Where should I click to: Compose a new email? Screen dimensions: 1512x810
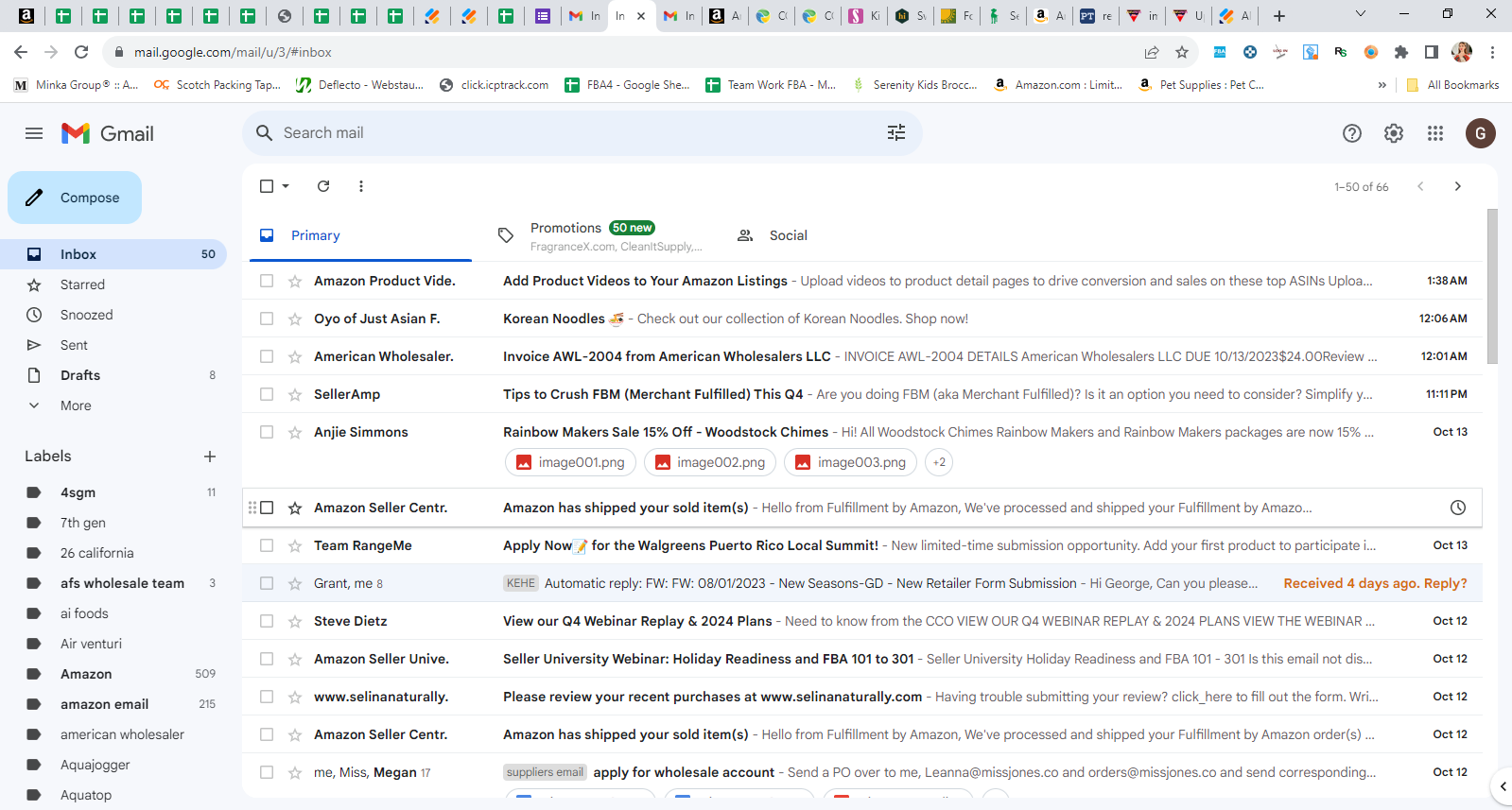(x=75, y=198)
